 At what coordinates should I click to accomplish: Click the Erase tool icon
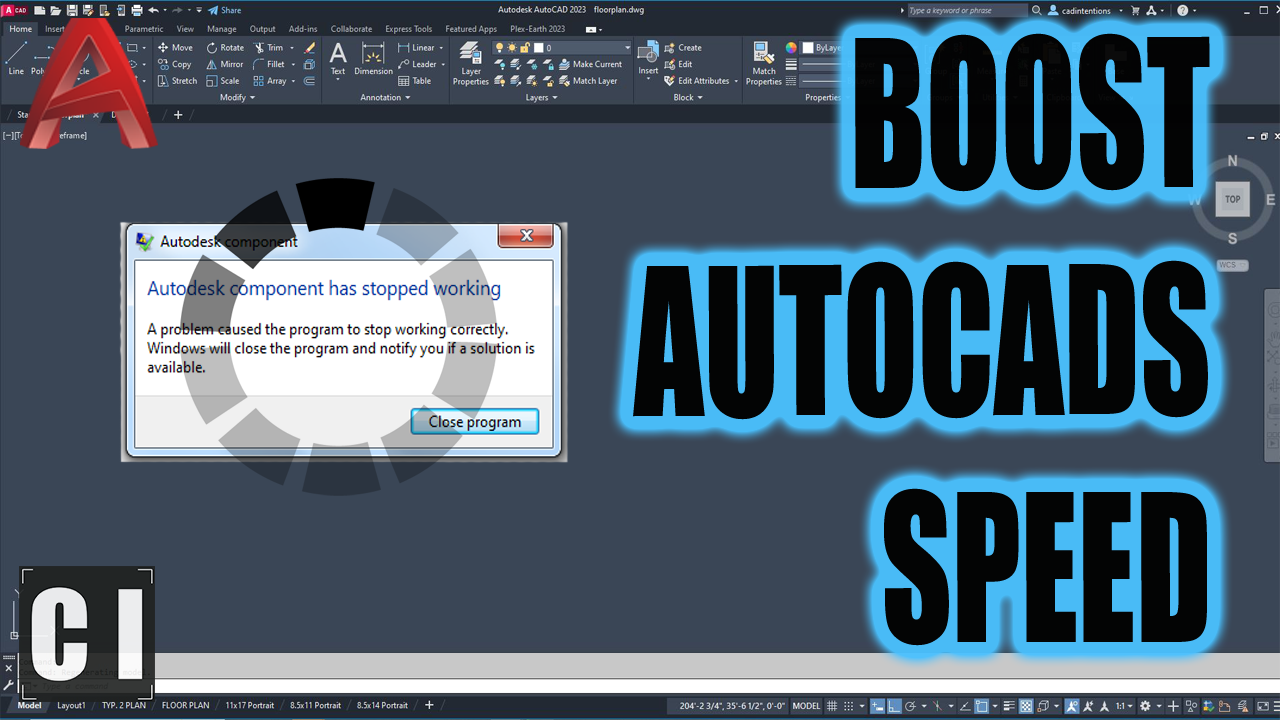point(309,47)
